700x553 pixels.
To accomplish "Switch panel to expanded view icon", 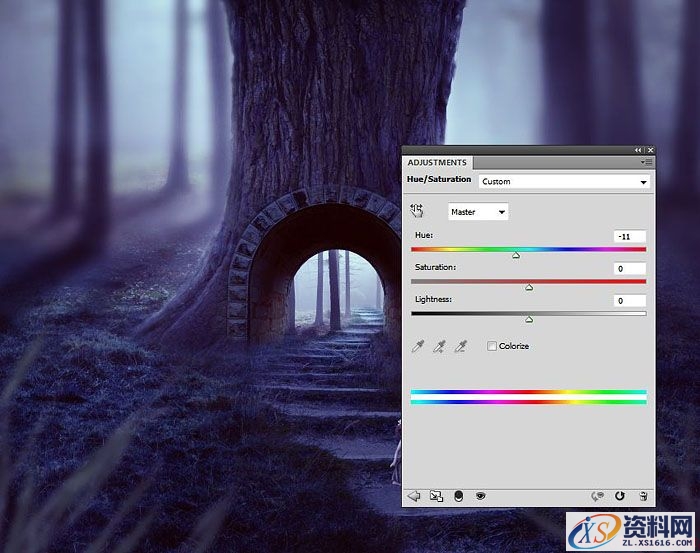I will click(436, 495).
